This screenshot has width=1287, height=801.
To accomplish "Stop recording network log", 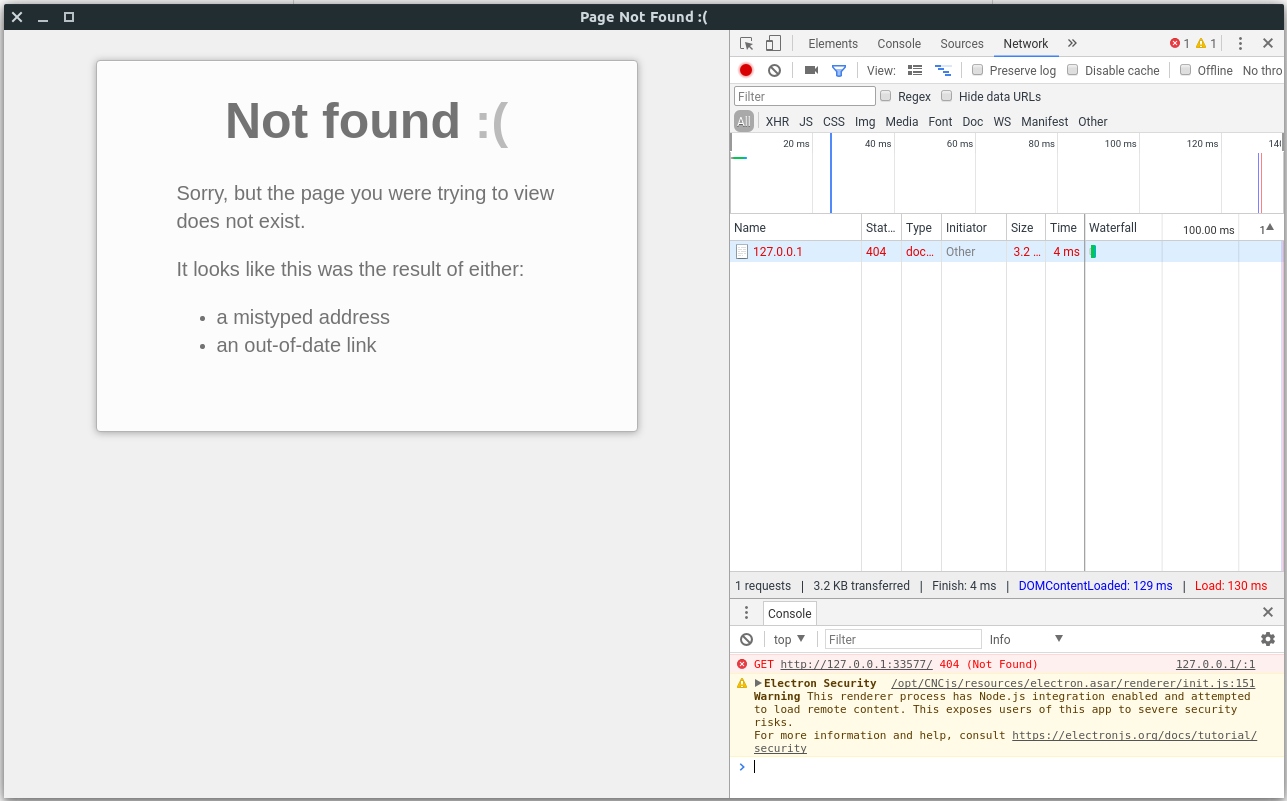I will point(744,70).
